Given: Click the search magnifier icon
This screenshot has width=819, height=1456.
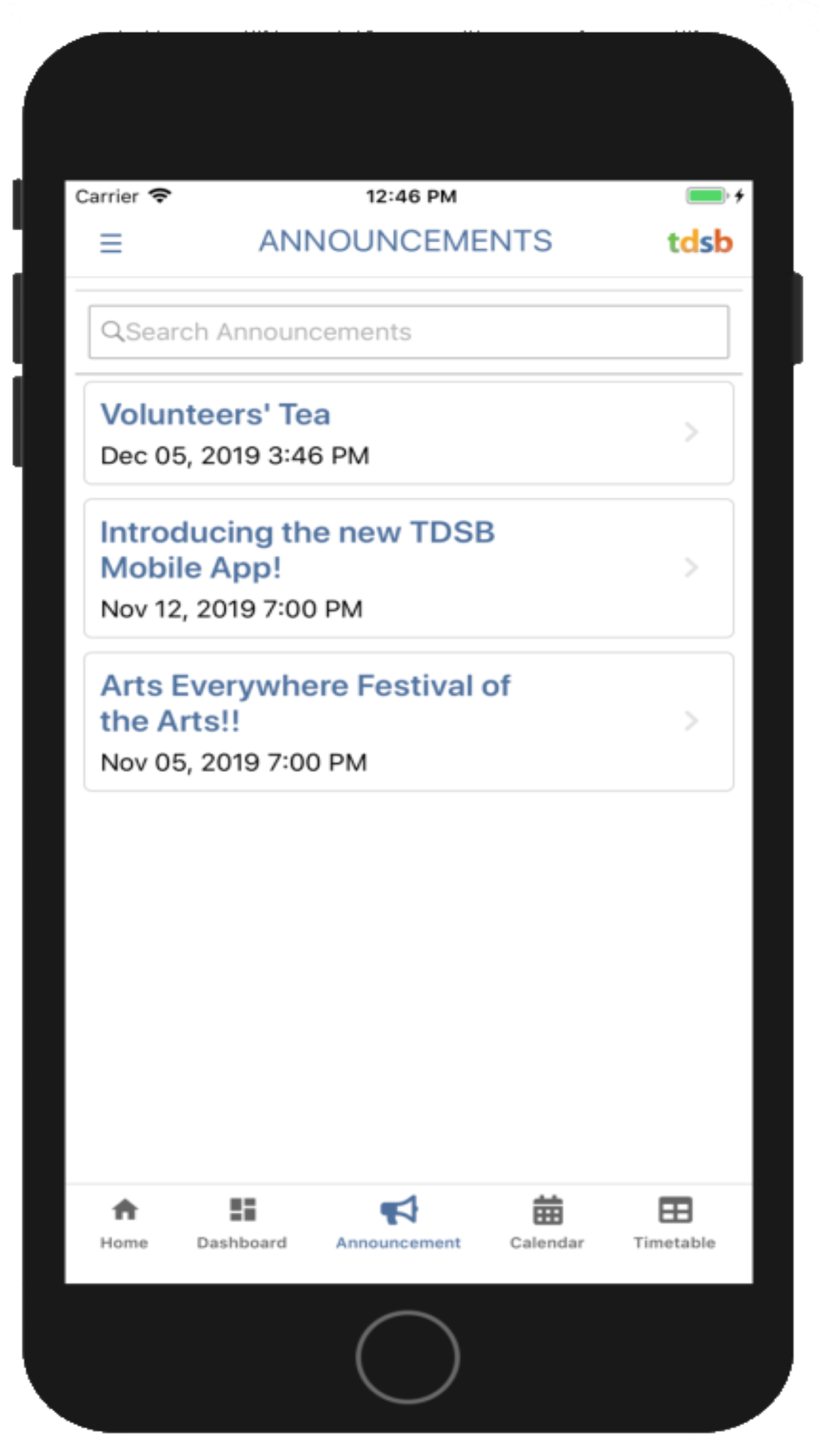Looking at the screenshot, I should tap(111, 332).
